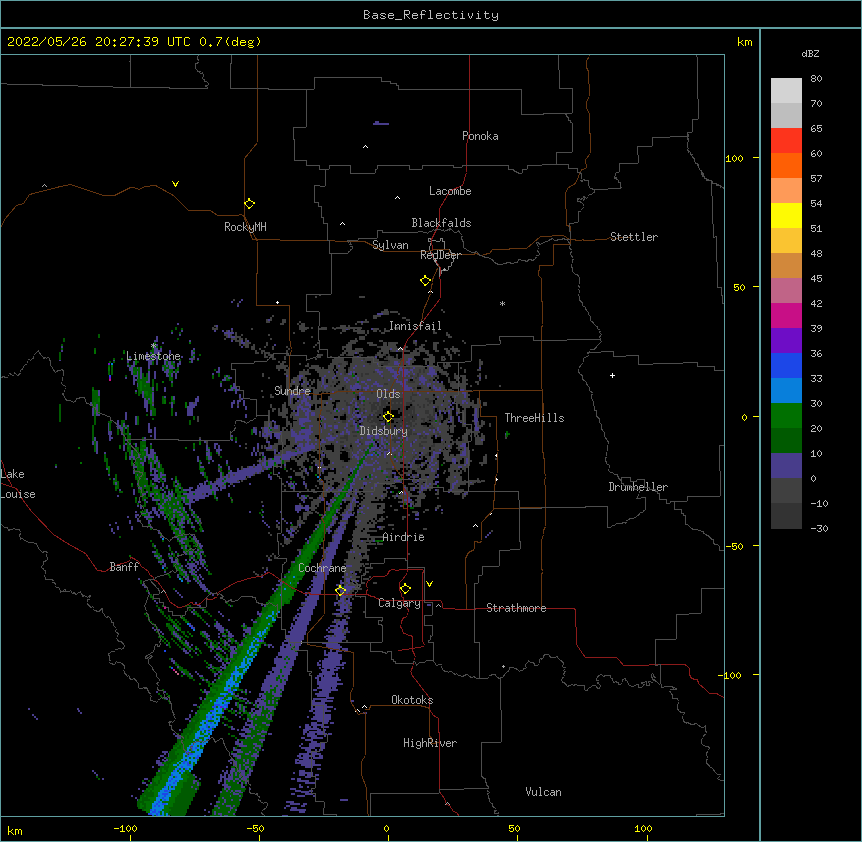Select the yellow station marker south of RedDeer
The width and height of the screenshot is (862, 842).
click(x=425, y=281)
